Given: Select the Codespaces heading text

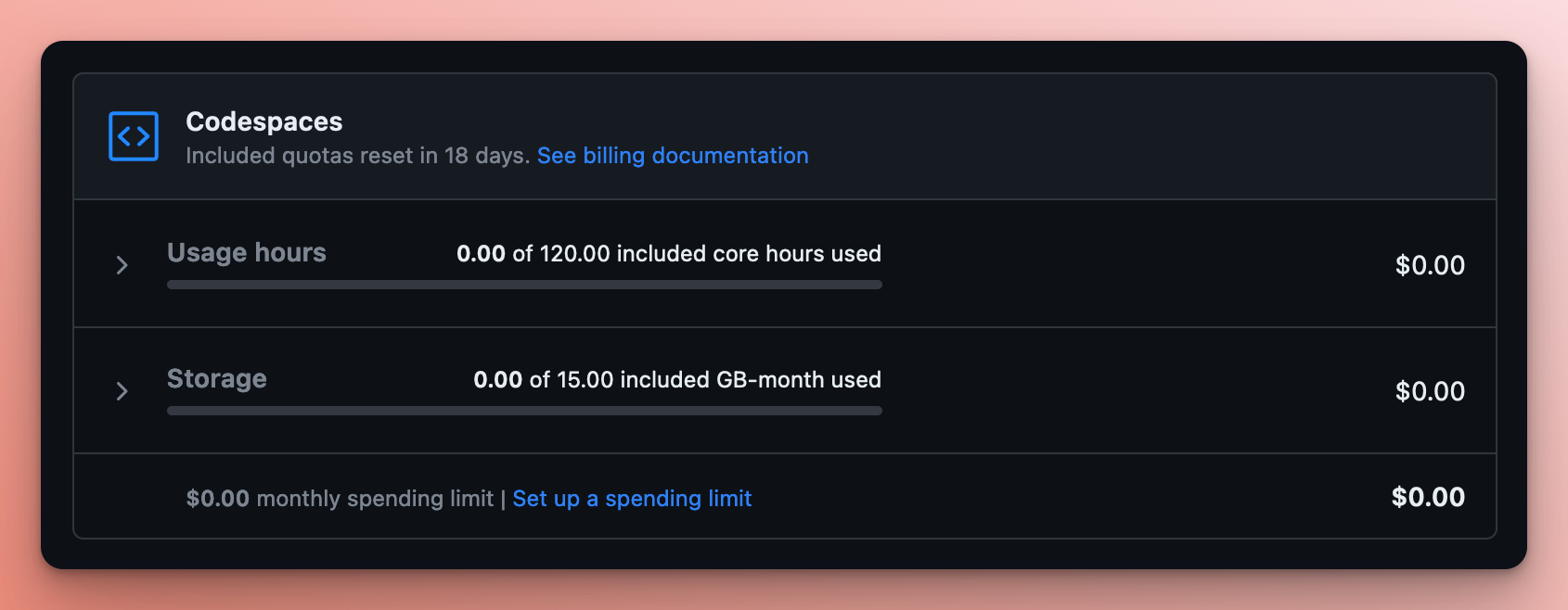Looking at the screenshot, I should point(264,121).
